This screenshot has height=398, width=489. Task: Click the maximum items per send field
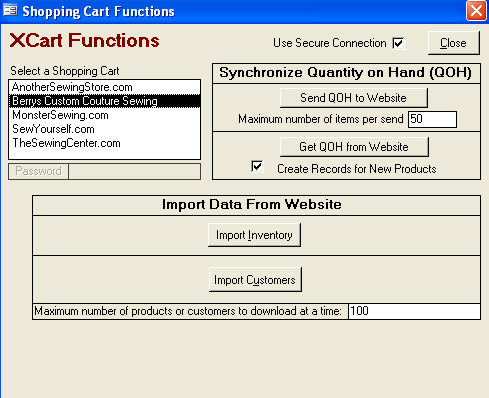click(x=432, y=119)
